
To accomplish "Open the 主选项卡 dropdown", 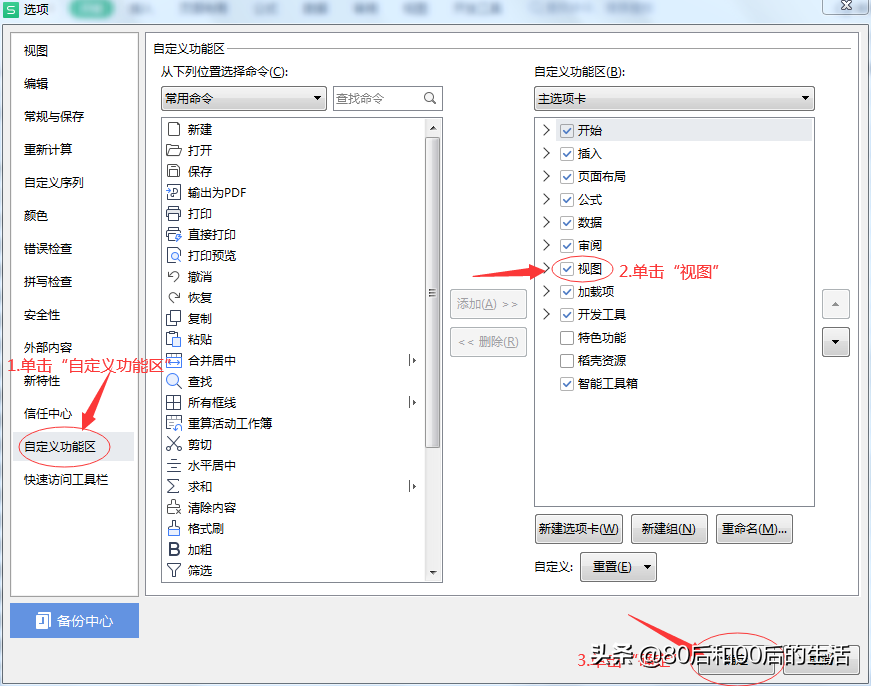I will (674, 98).
